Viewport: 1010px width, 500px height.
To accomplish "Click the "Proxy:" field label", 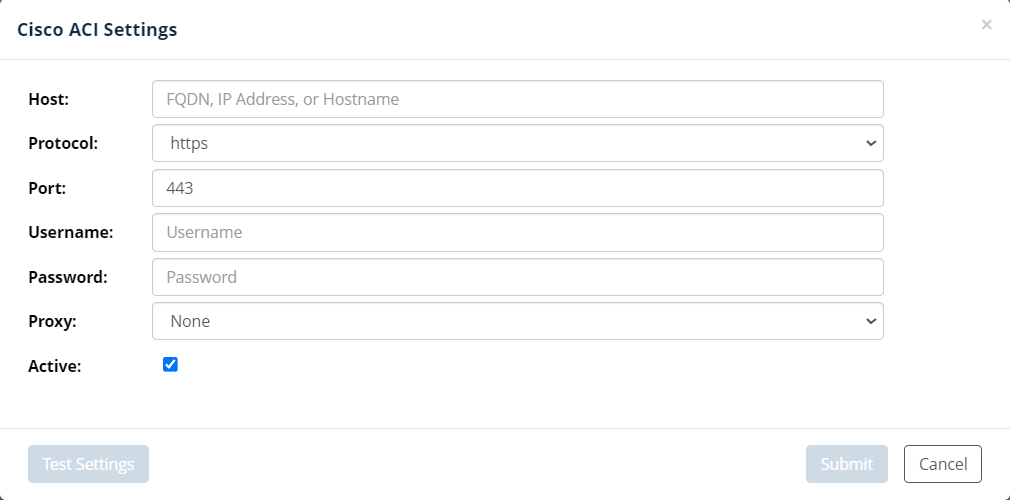I will click(x=52, y=321).
